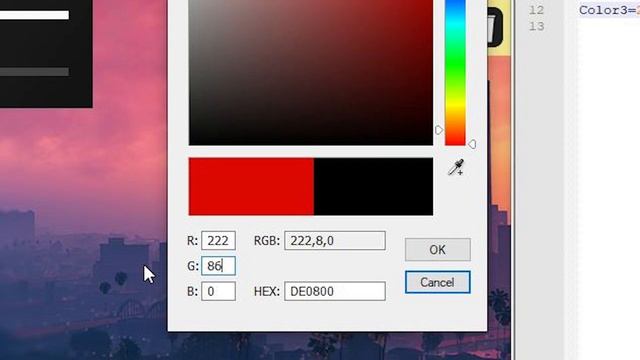The width and height of the screenshot is (640, 360).
Task: Confirm the color with OK button
Action: point(438,249)
